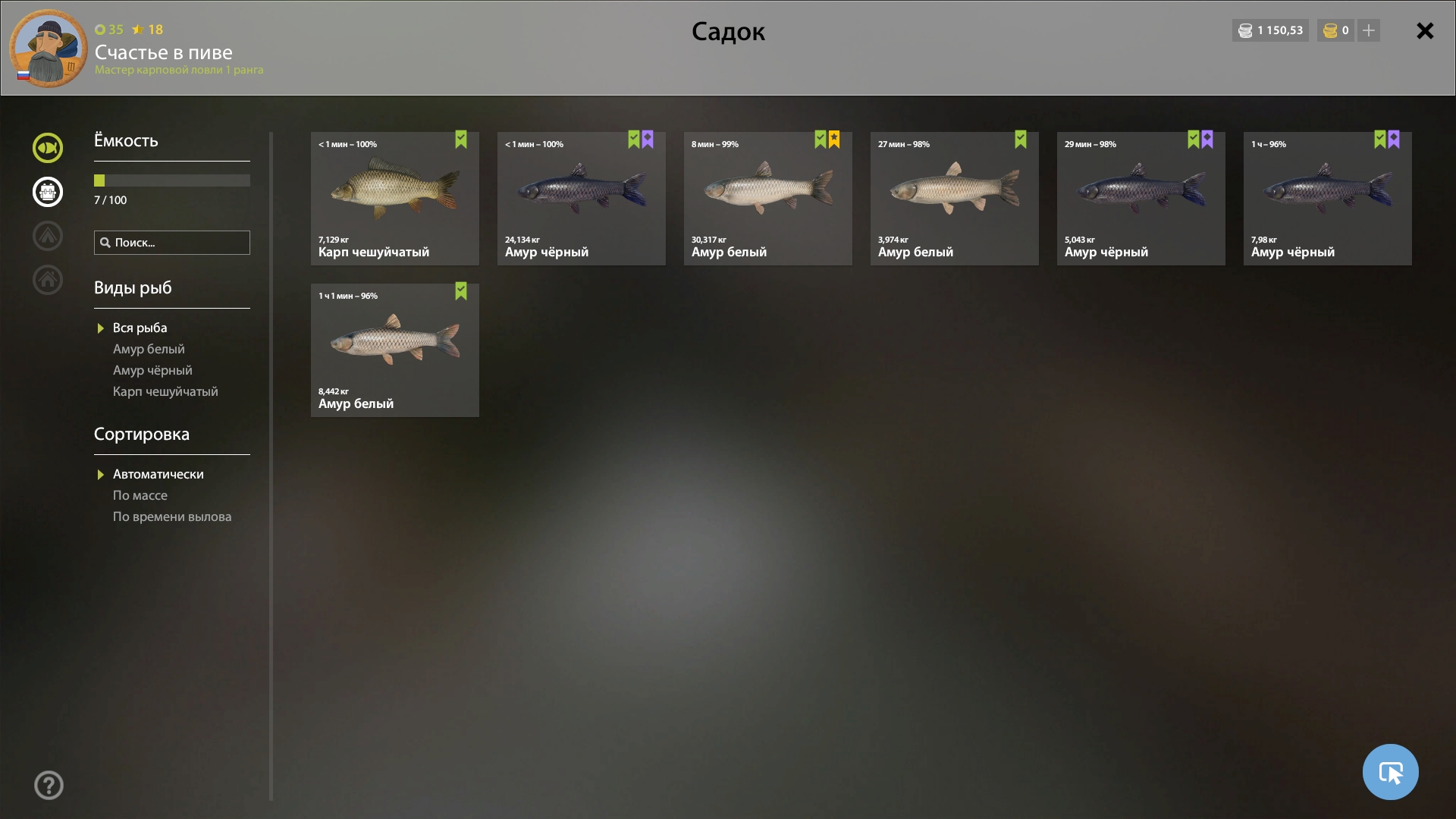Image resolution: width=1456 pixels, height=819 pixels.
Task: Click the Поиск search field
Action: 172,243
